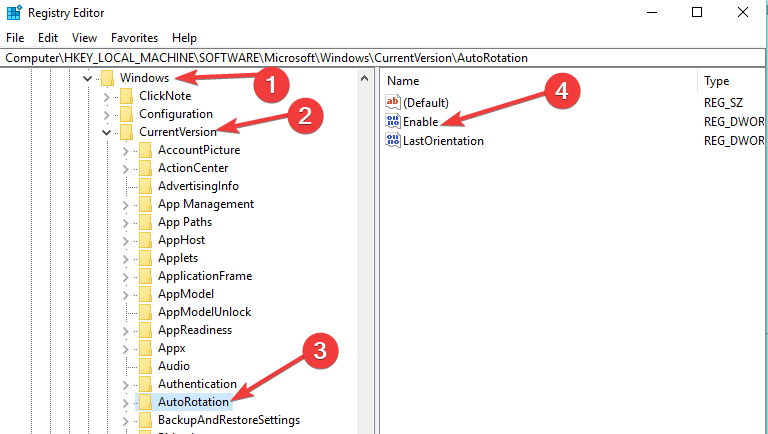Open the File menu

click(15, 38)
